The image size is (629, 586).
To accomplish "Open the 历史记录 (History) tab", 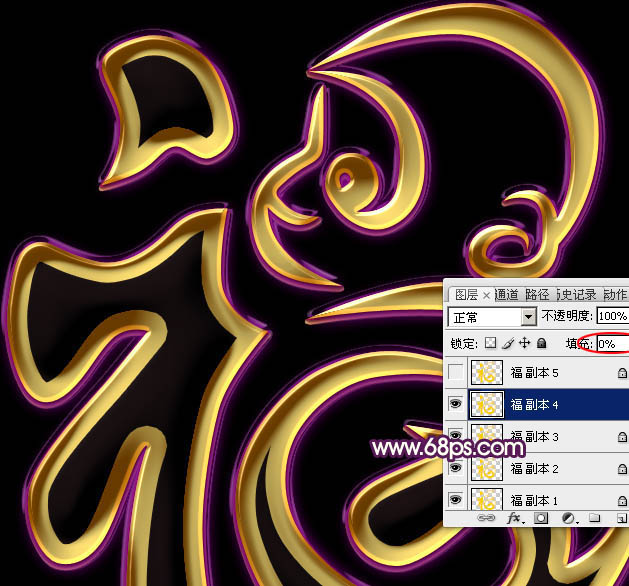I will pos(576,295).
